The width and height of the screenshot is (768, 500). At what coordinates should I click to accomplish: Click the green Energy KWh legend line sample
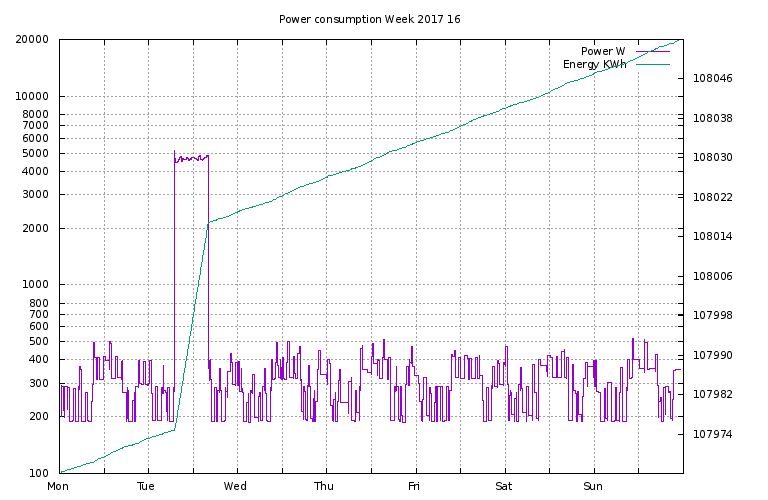(x=653, y=64)
